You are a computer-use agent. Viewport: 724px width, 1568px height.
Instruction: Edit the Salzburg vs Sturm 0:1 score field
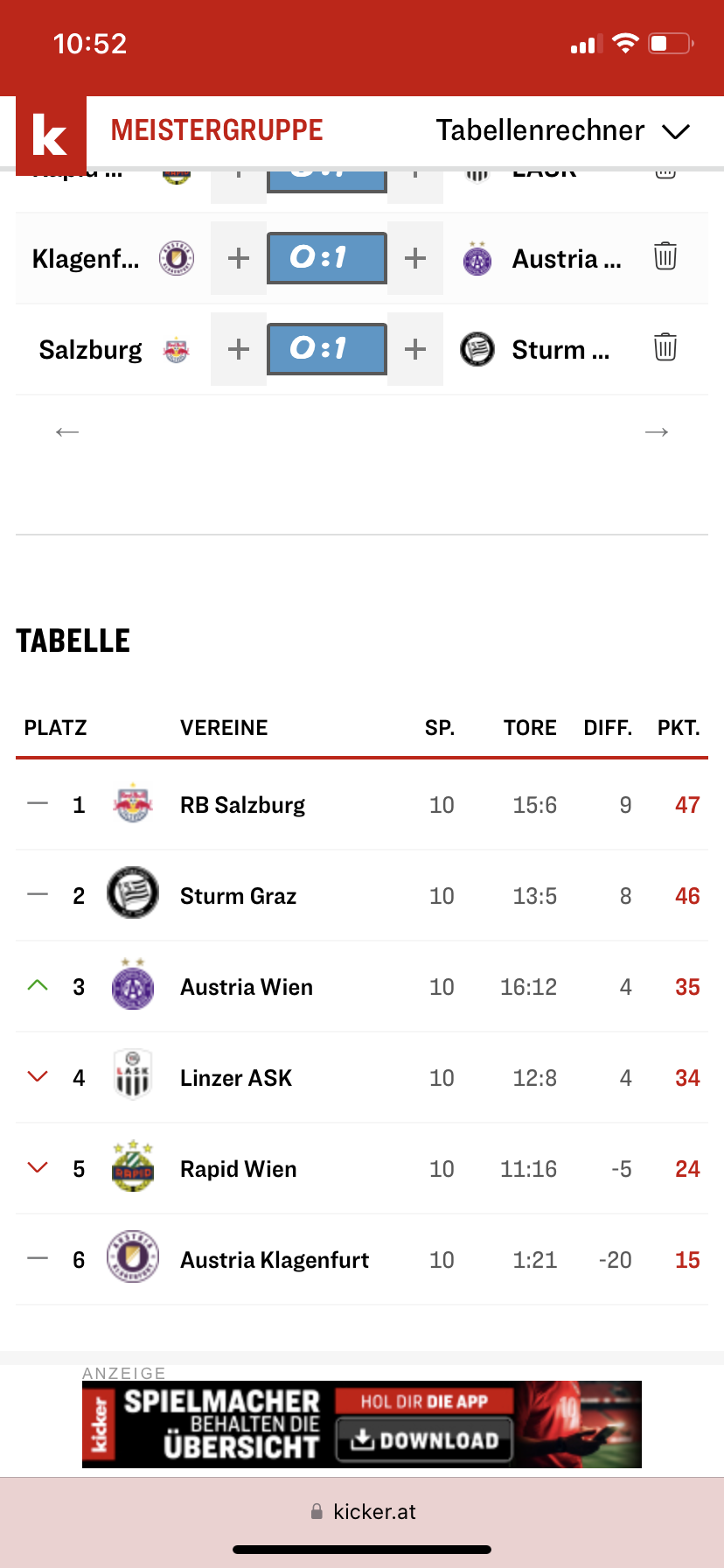pos(327,348)
